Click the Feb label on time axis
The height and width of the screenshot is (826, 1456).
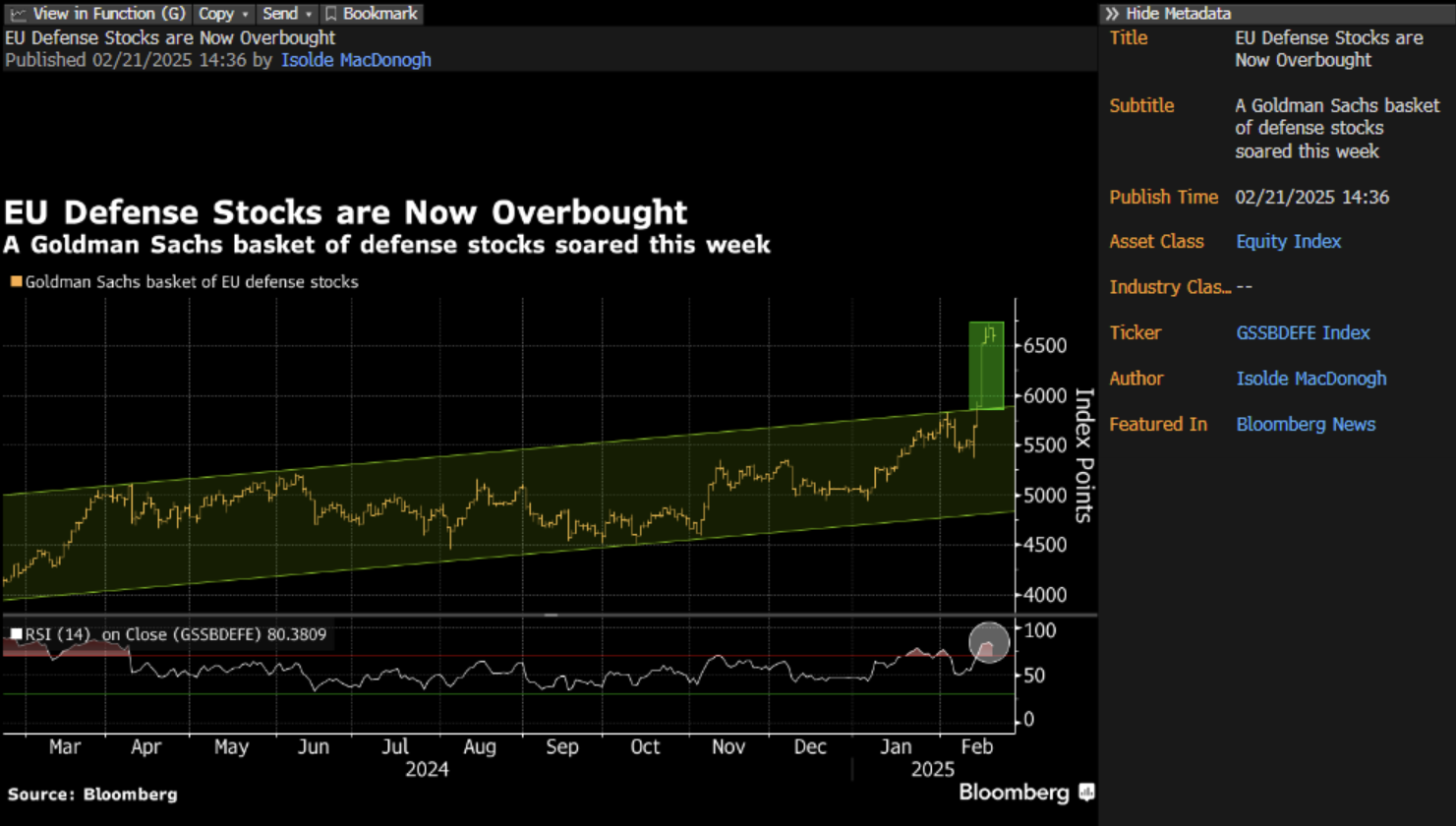(x=976, y=747)
